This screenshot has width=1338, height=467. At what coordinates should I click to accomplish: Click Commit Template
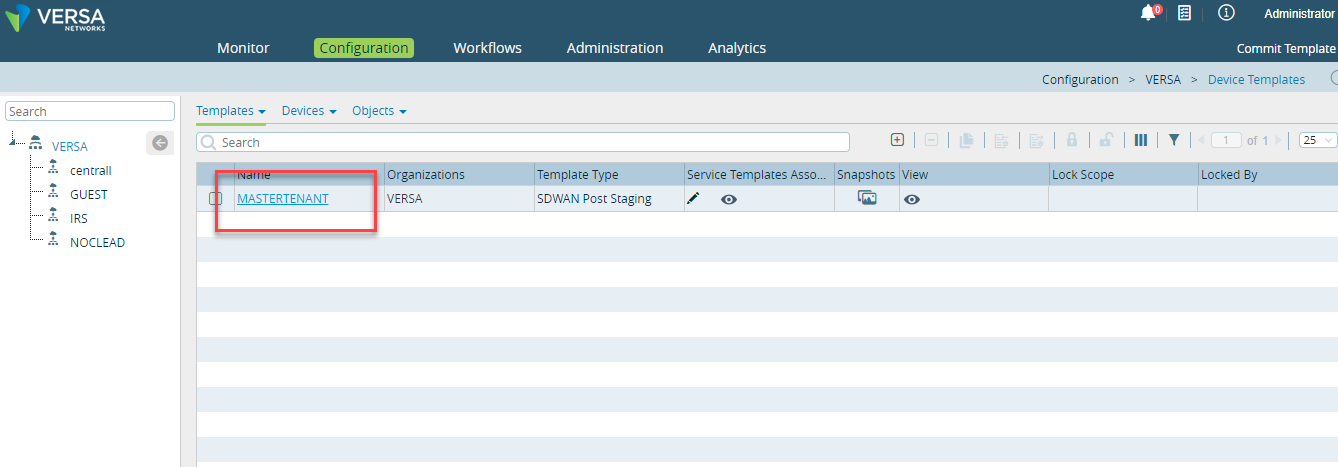(1286, 49)
